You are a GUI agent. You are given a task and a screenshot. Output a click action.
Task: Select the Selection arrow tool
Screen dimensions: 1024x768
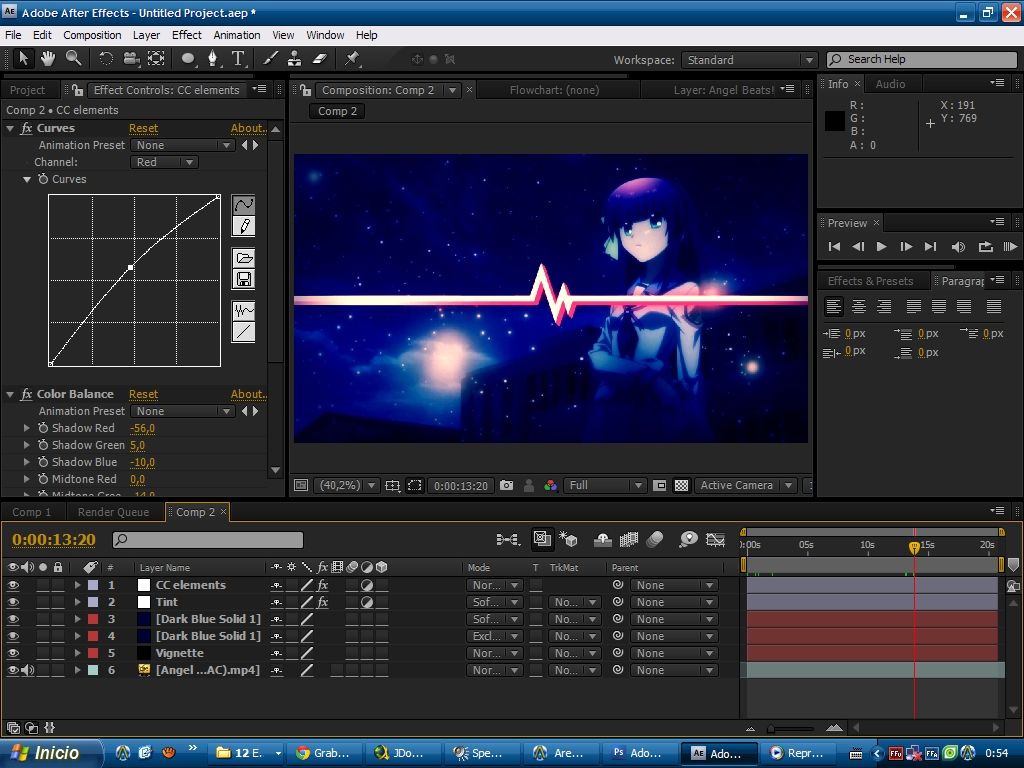pyautogui.click(x=24, y=59)
